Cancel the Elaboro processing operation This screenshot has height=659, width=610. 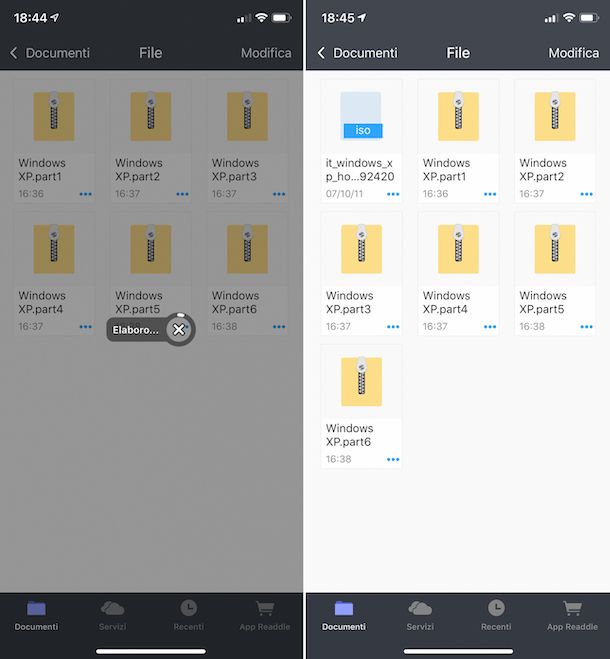[179, 330]
